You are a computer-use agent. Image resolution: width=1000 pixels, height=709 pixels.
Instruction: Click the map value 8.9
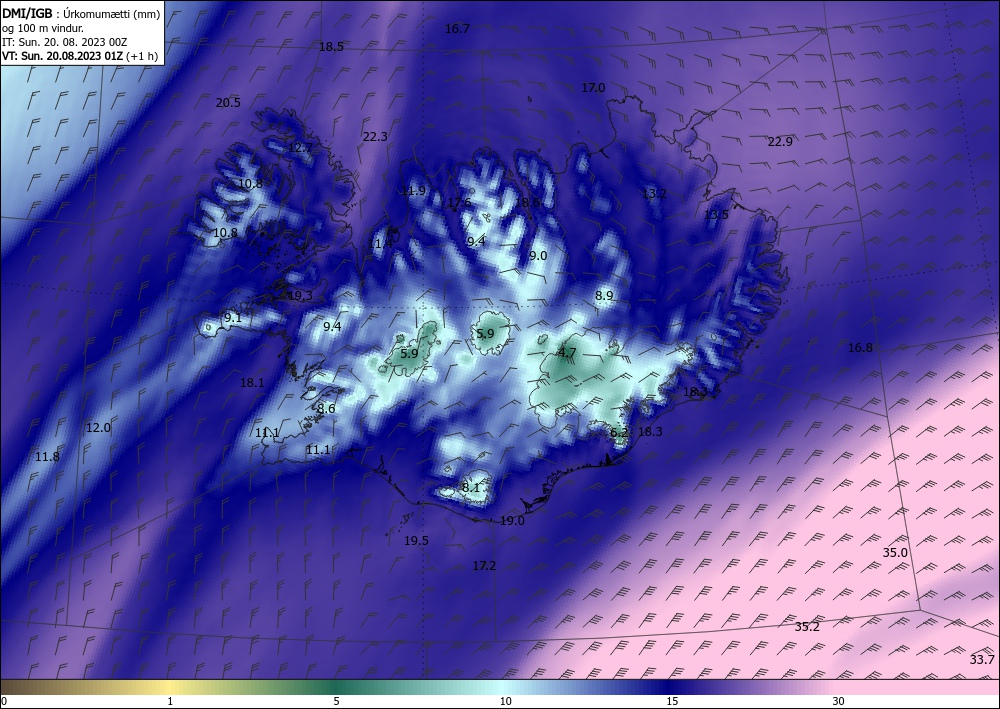(604, 296)
